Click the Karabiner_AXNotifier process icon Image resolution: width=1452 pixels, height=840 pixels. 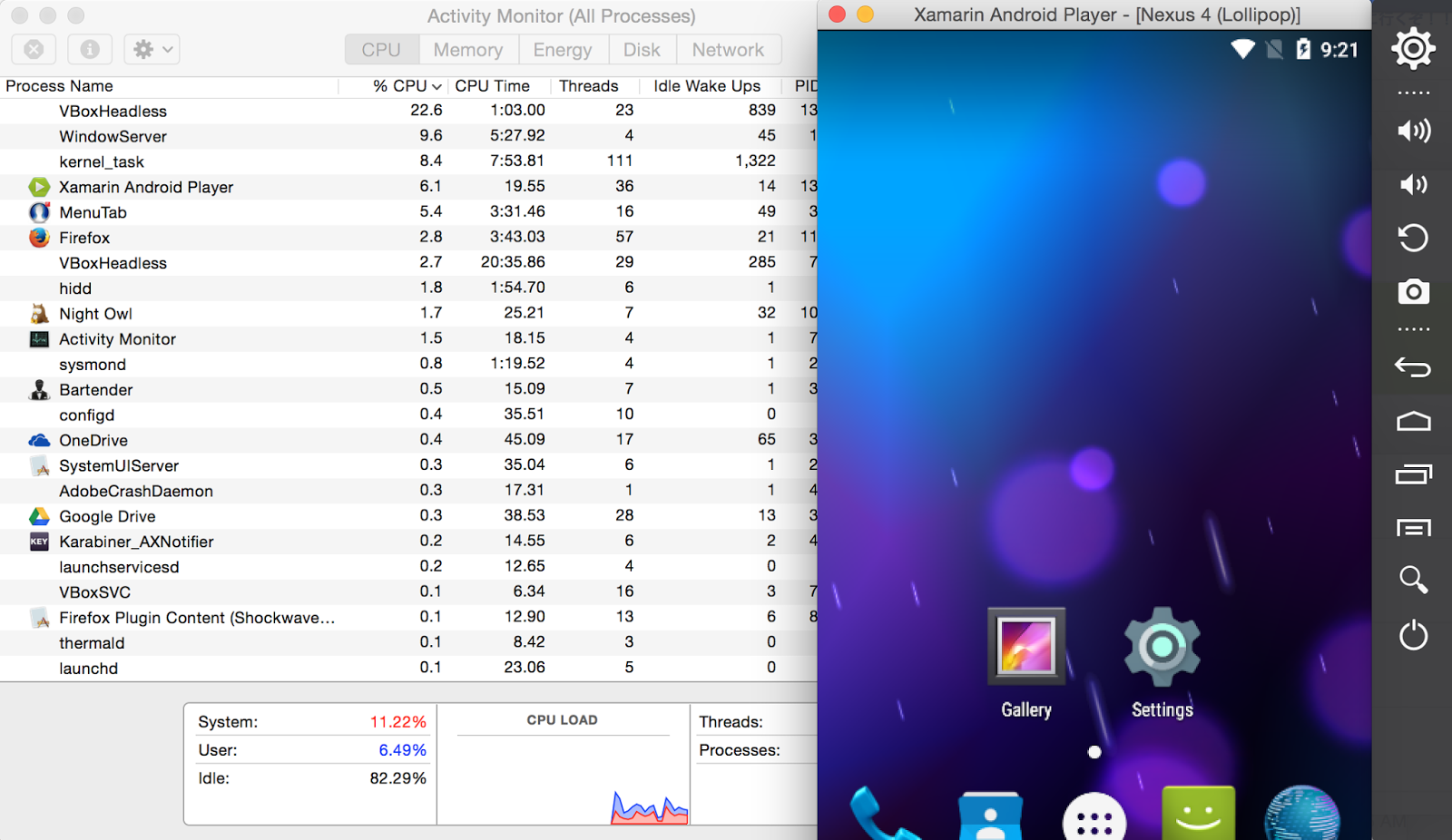click(39, 542)
